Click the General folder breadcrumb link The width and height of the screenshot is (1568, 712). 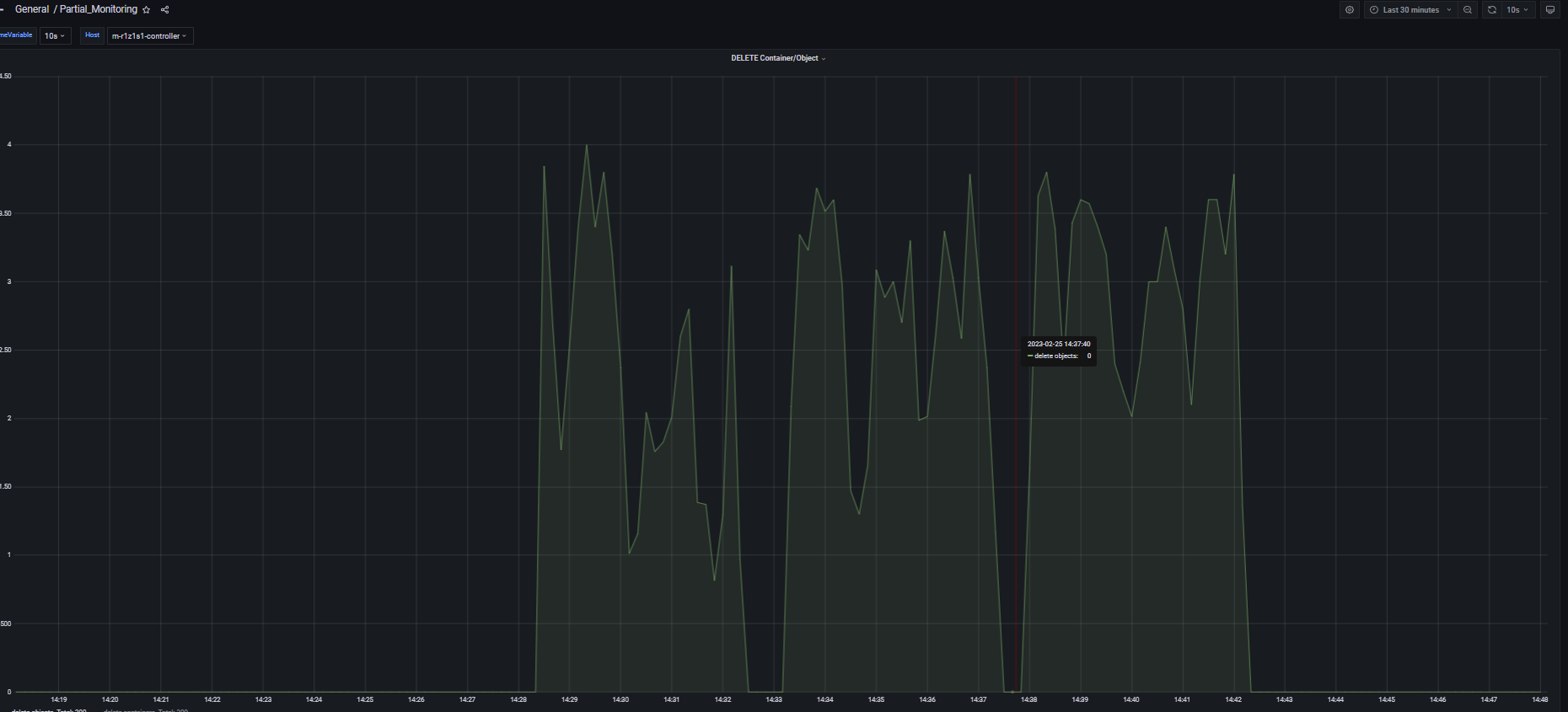[32, 9]
